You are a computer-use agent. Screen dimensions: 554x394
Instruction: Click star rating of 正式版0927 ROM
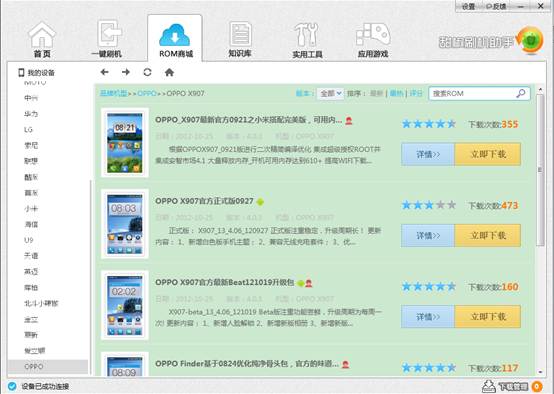429,205
